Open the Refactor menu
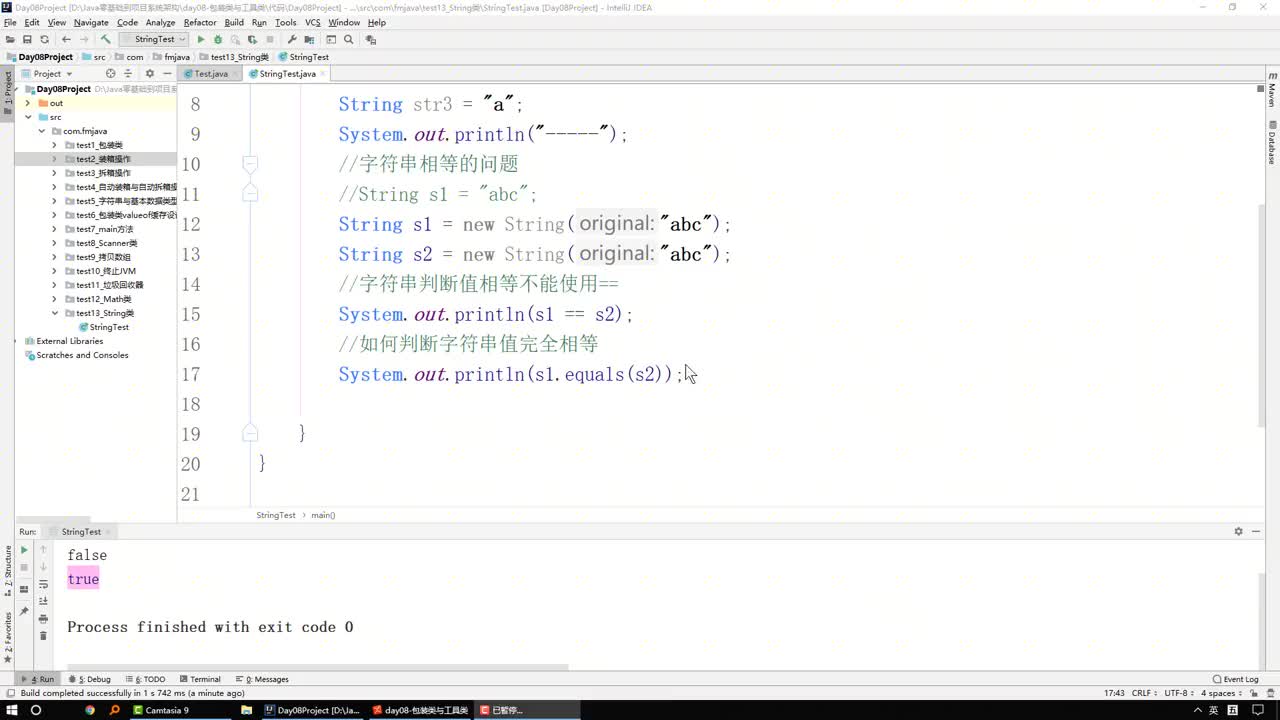The image size is (1280, 720). (x=200, y=22)
